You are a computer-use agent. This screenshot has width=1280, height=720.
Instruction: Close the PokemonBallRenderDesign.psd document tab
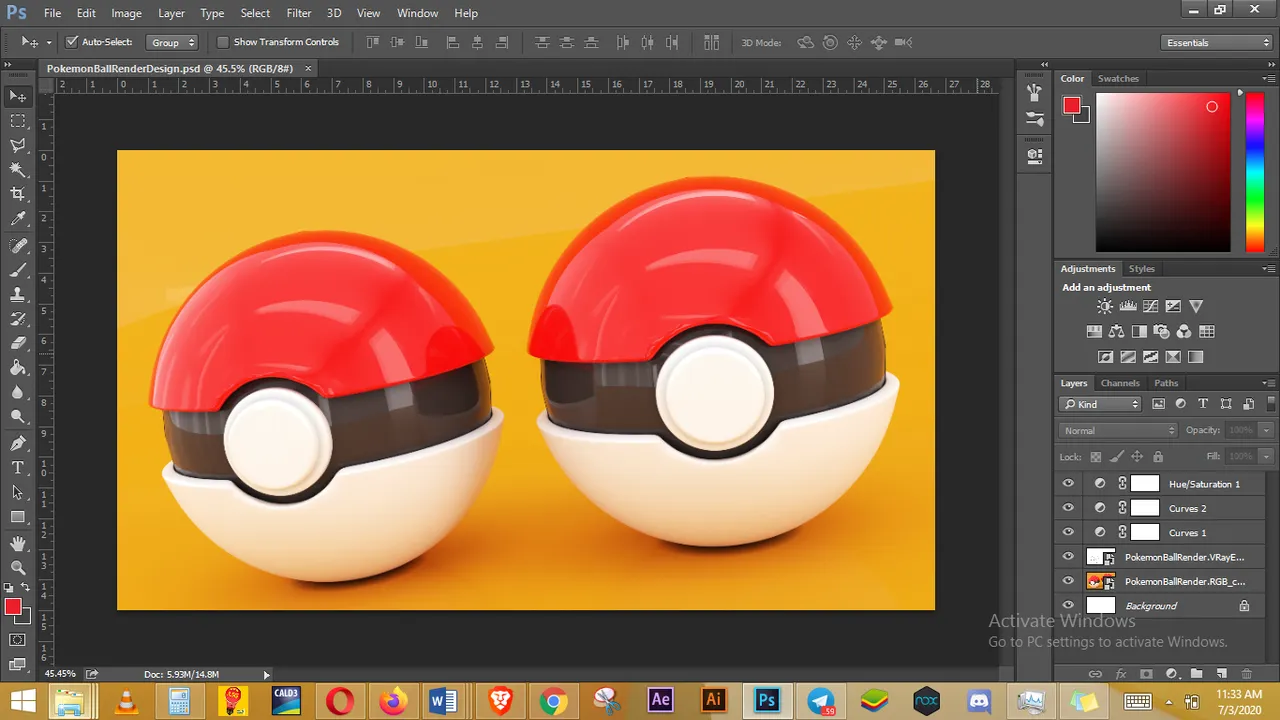(x=308, y=68)
